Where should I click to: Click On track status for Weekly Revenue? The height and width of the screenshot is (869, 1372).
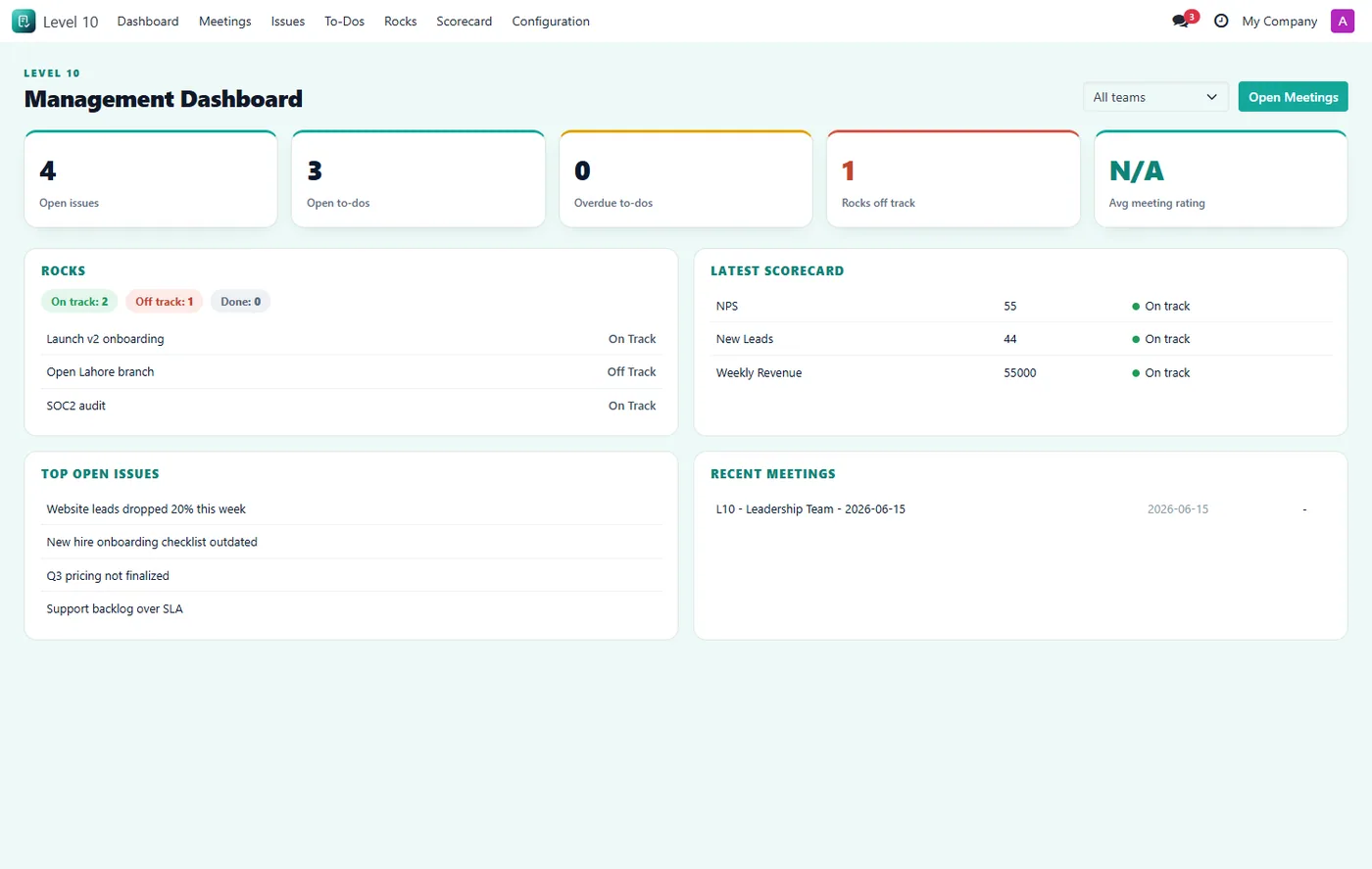coord(1161,373)
